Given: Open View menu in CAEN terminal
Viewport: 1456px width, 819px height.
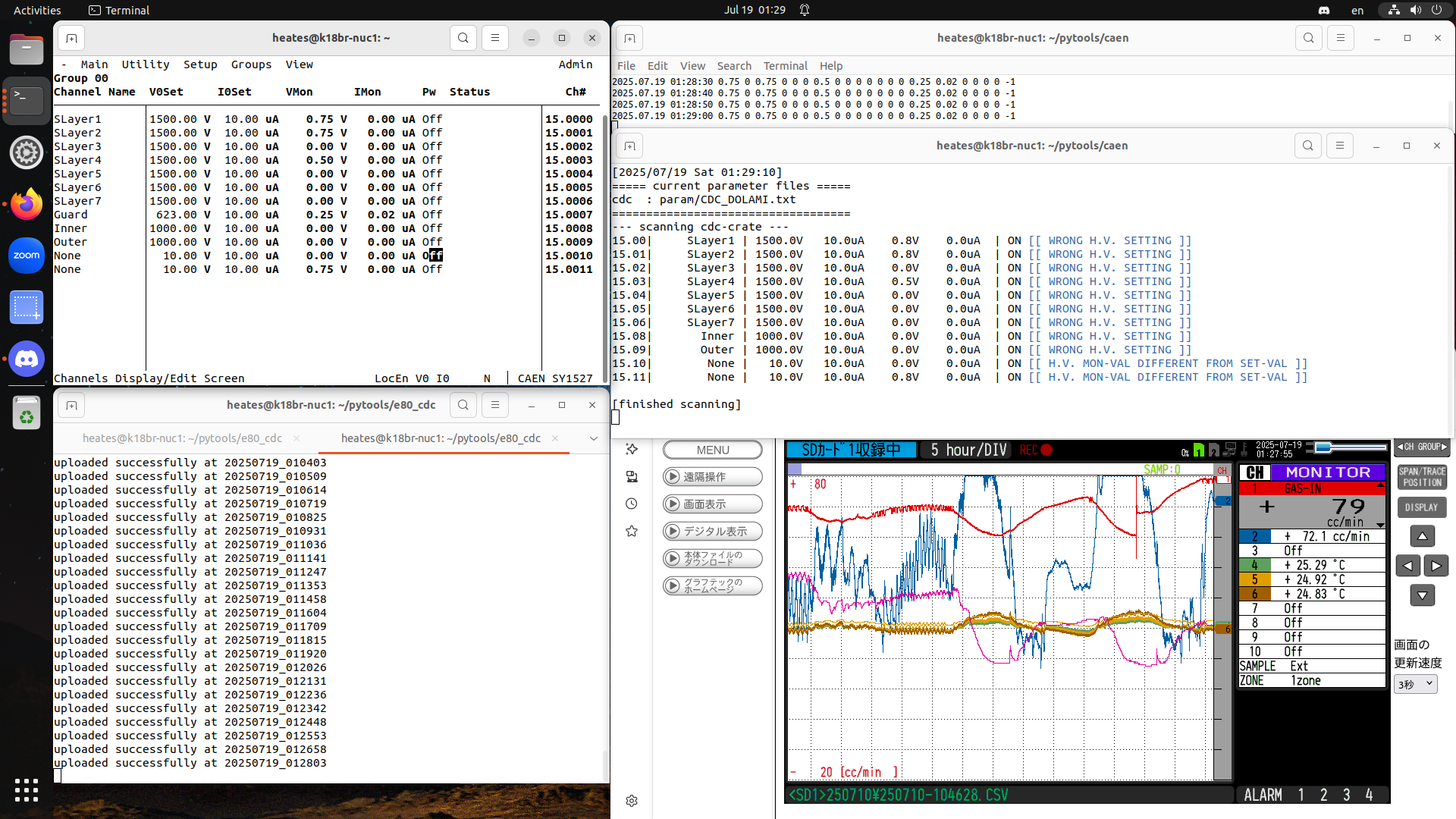Looking at the screenshot, I should pos(299,64).
